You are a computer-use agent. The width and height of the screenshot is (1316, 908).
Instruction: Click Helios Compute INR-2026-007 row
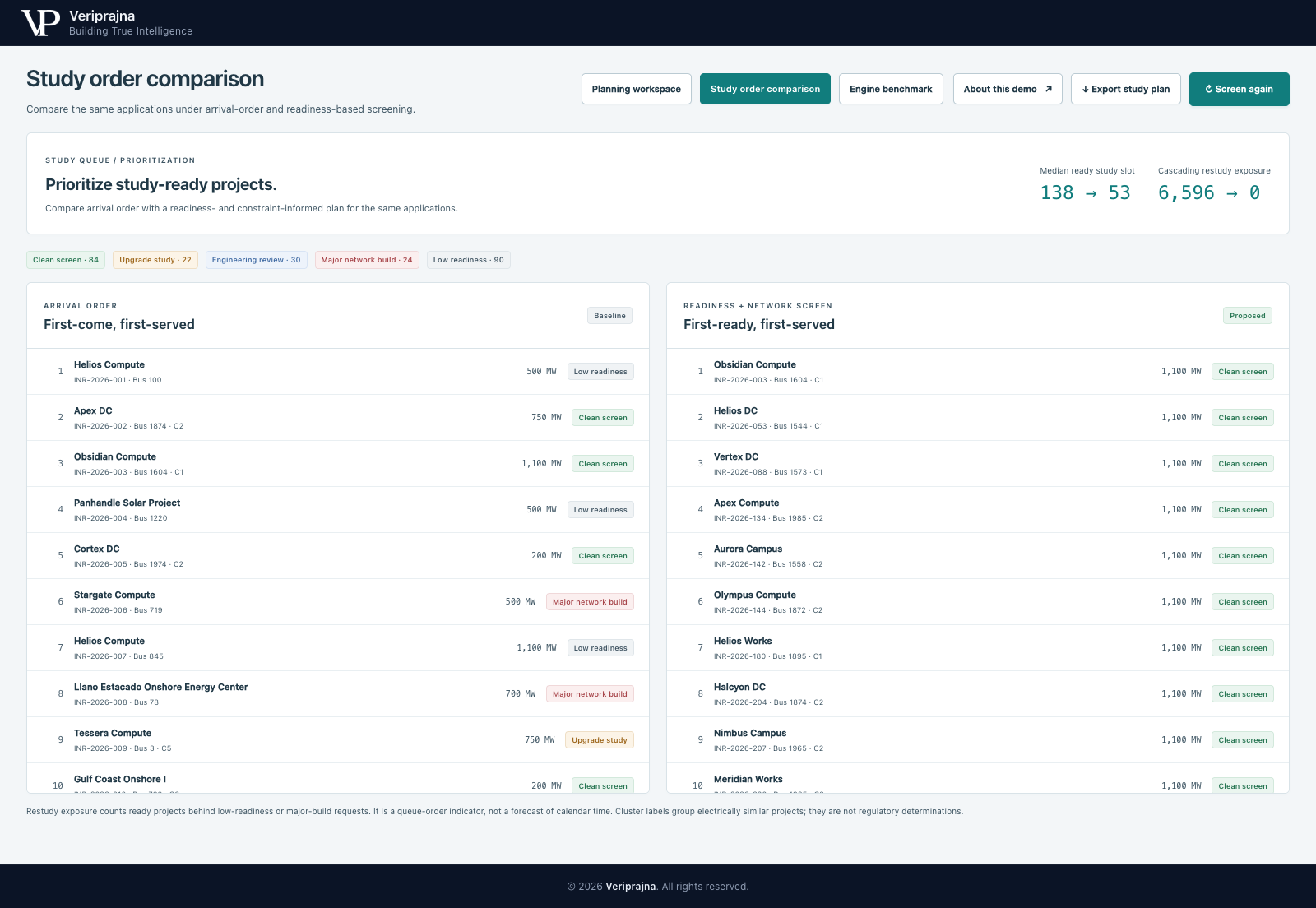click(x=338, y=648)
